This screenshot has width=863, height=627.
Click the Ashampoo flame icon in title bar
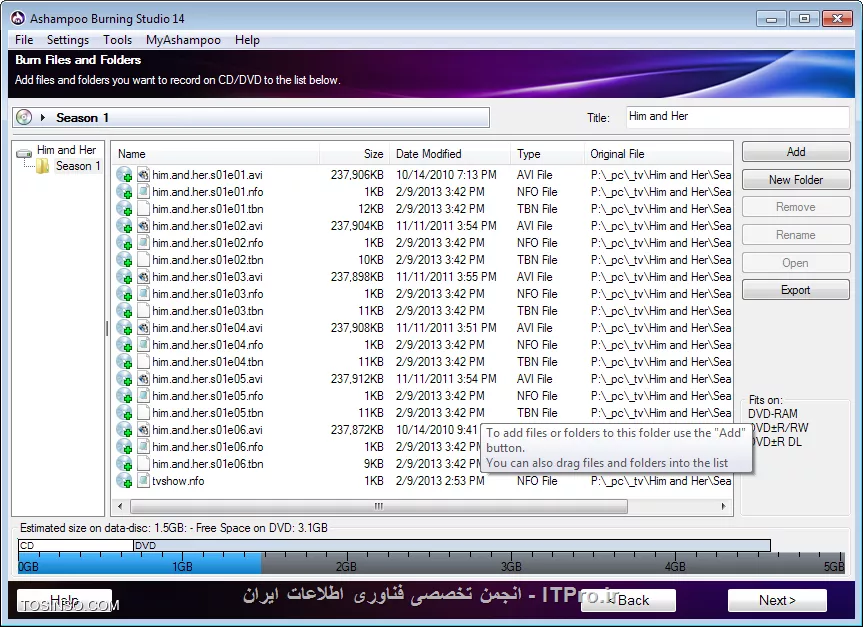point(18,19)
